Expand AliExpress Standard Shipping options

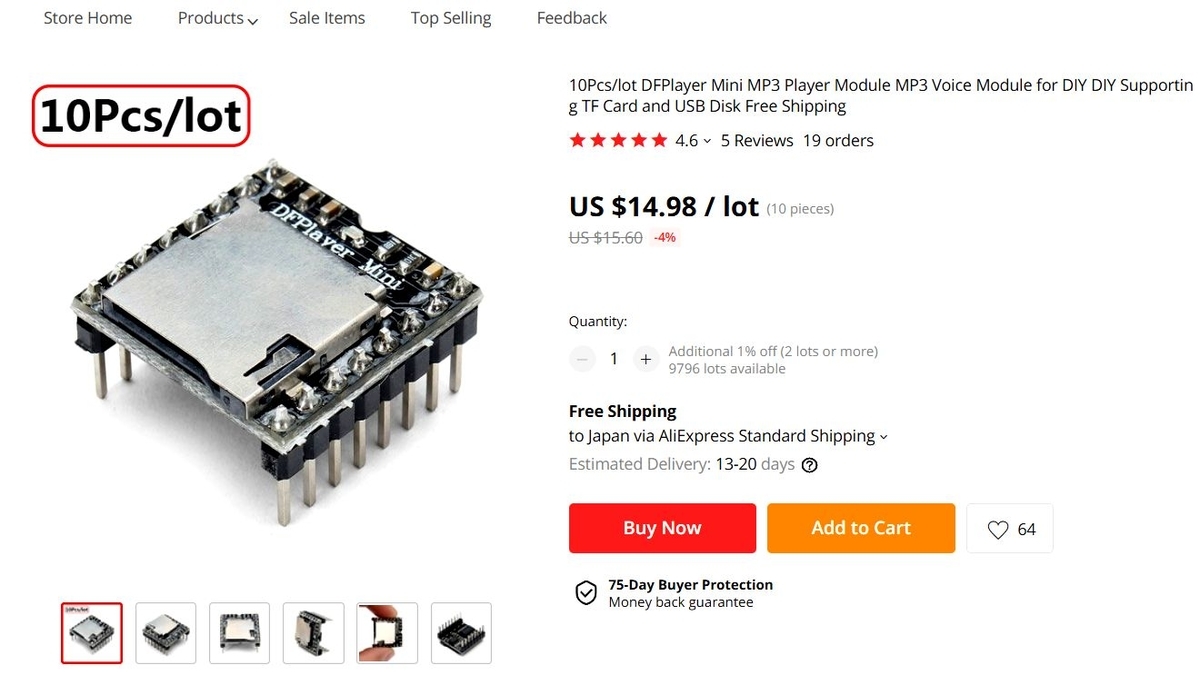pyautogui.click(x=883, y=437)
